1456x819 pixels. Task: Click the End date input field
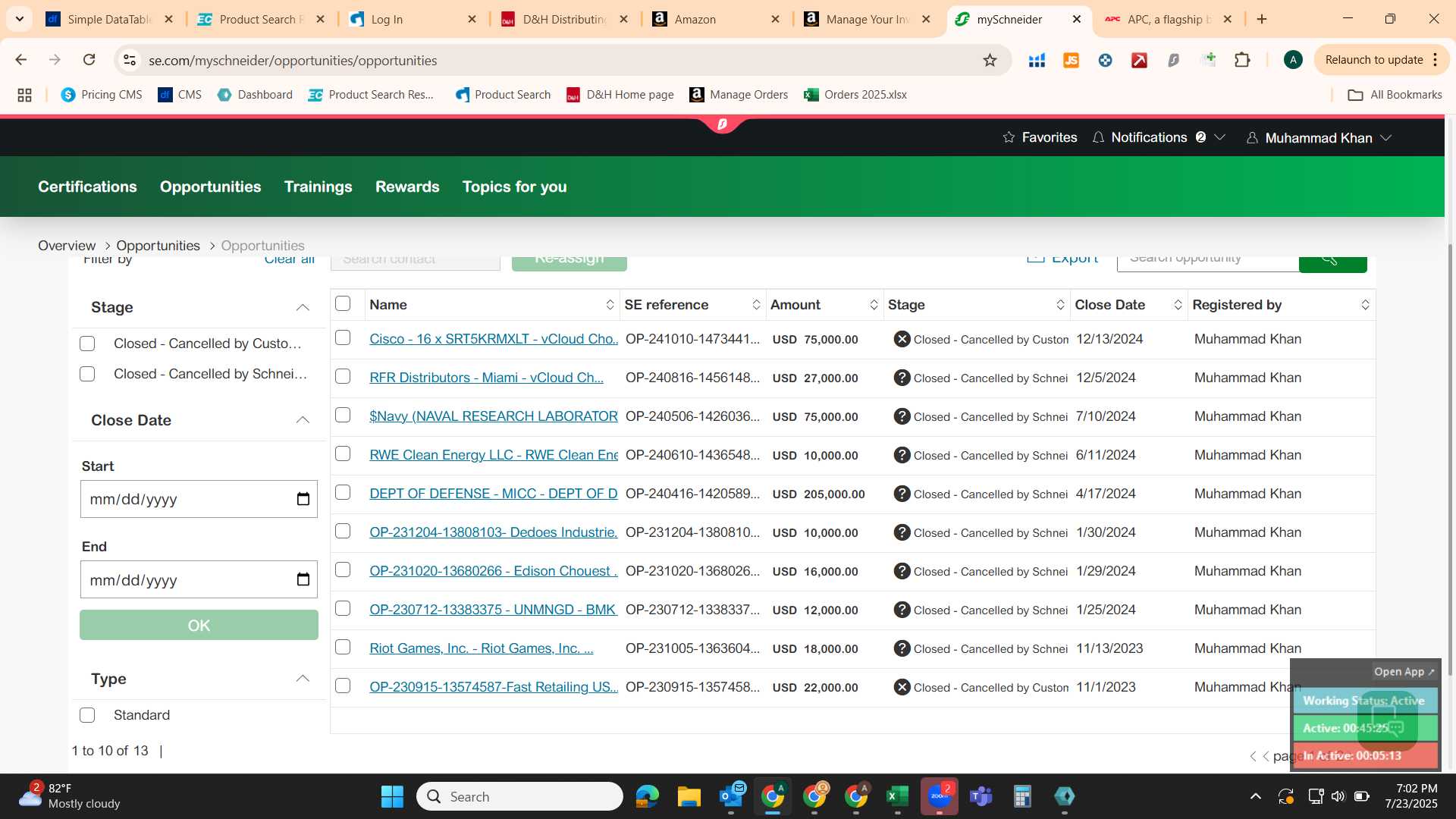pos(199,580)
